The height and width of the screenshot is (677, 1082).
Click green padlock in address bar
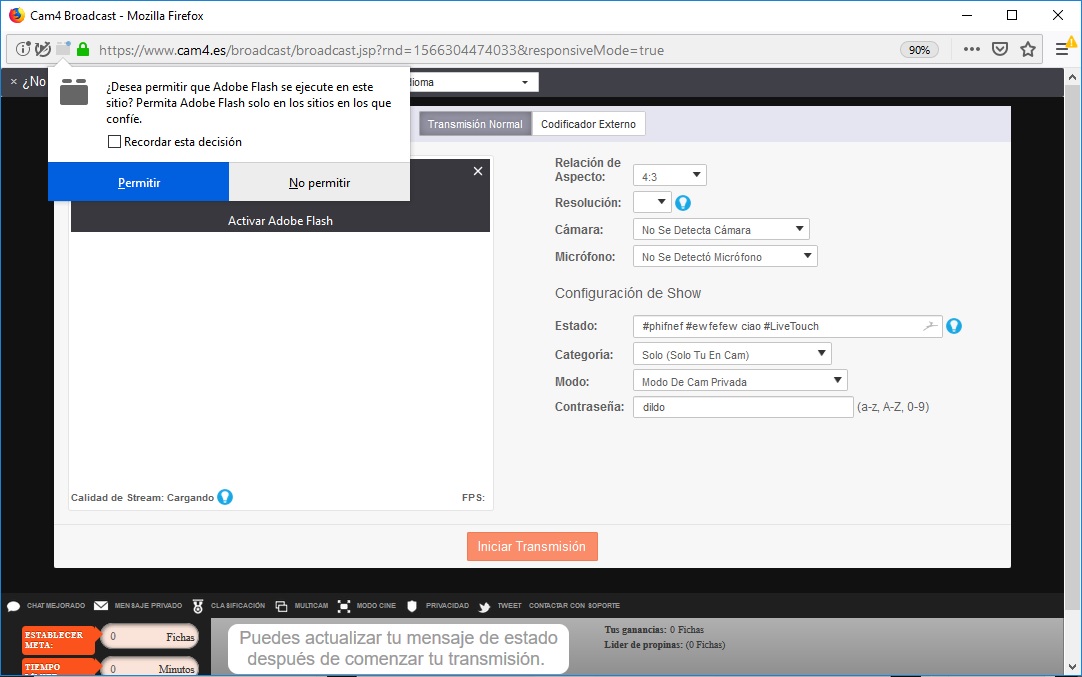point(83,49)
